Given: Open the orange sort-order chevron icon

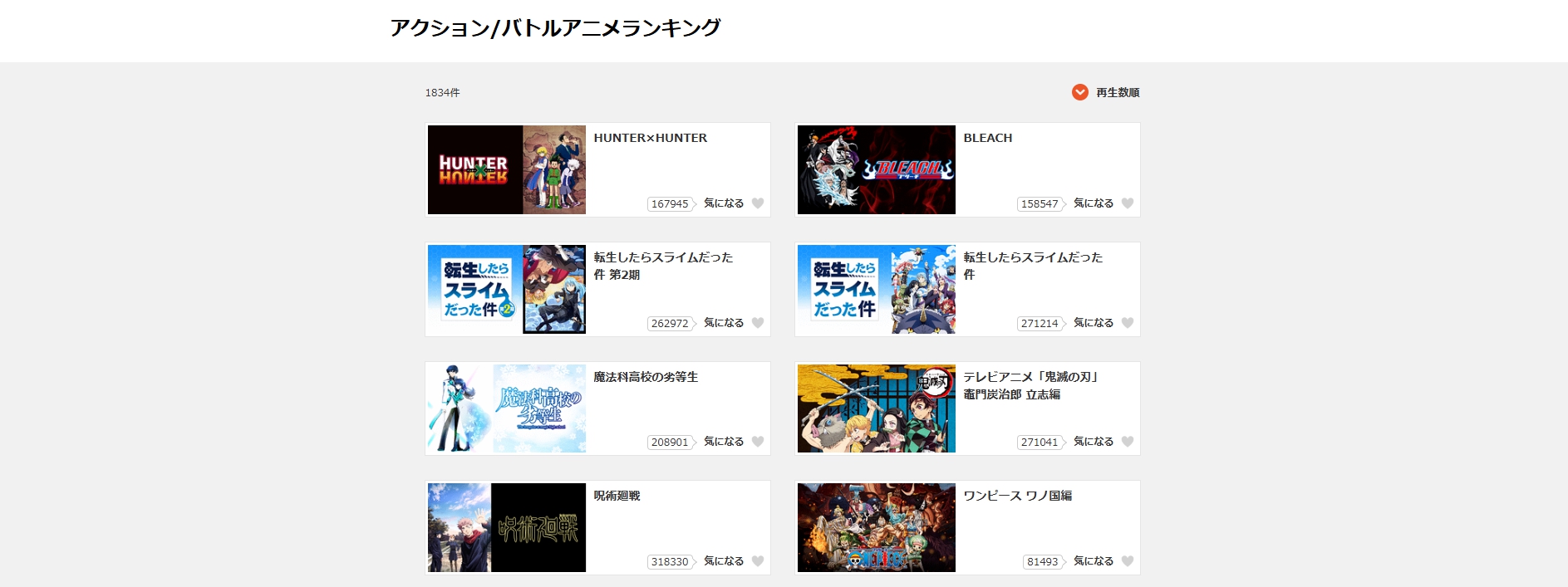Looking at the screenshot, I should click(x=1080, y=92).
